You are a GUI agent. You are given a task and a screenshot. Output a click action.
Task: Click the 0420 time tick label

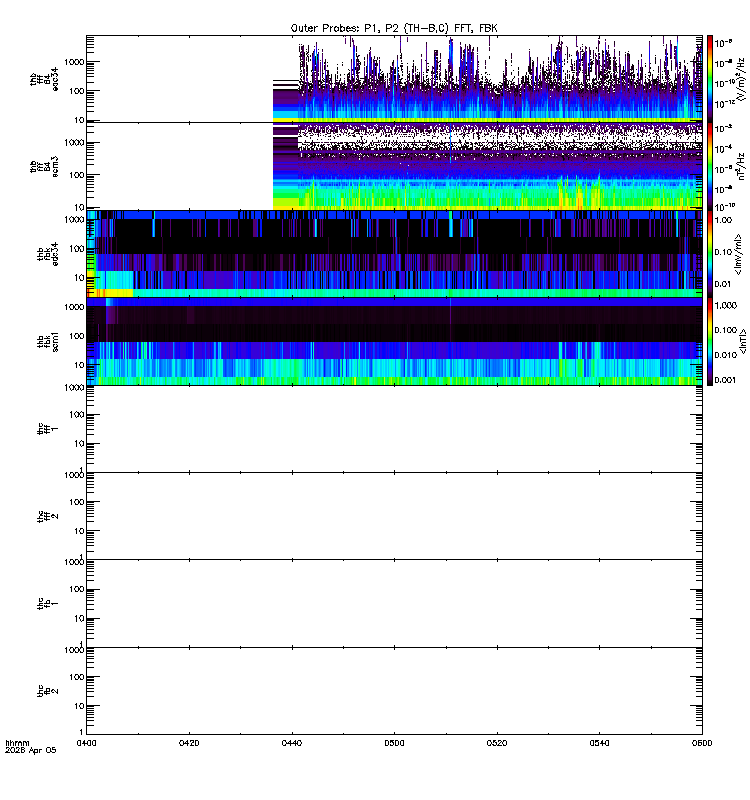(189, 743)
